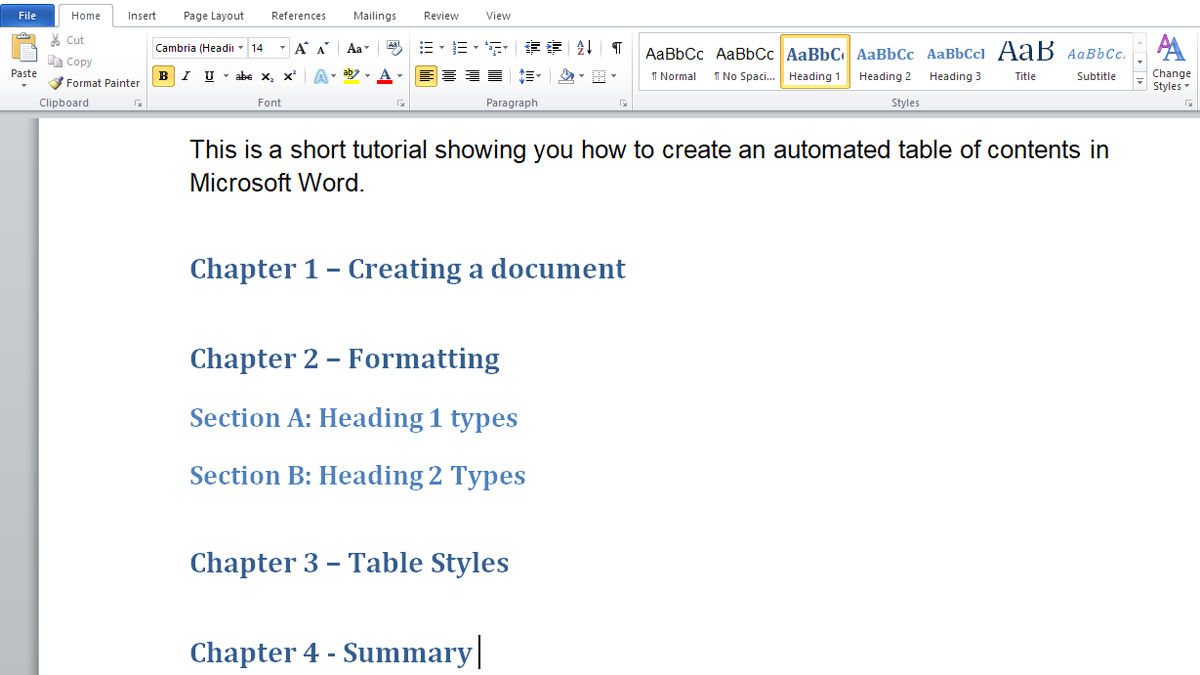
Task: Start a bulleted list
Action: (x=427, y=48)
